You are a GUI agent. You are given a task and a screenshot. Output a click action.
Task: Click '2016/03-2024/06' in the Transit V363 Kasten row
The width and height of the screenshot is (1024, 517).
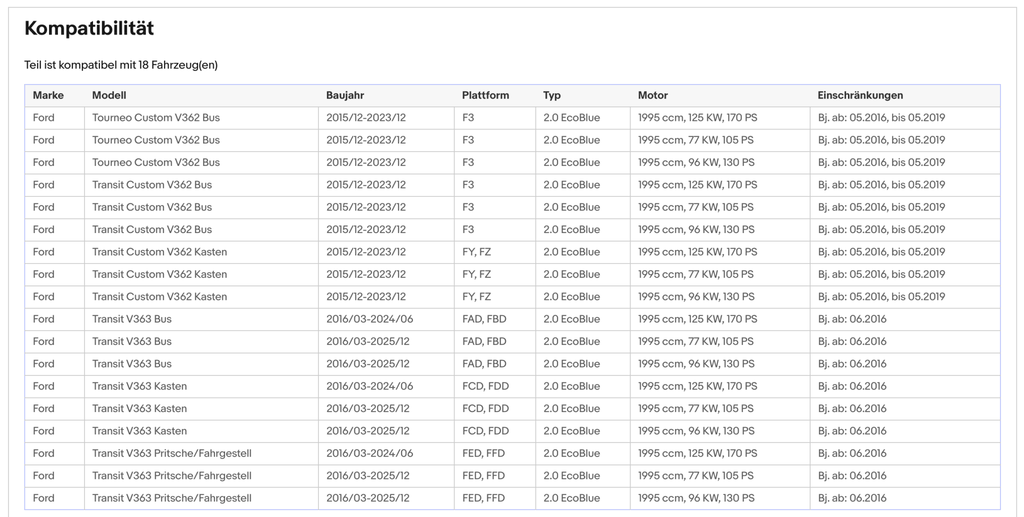point(370,386)
